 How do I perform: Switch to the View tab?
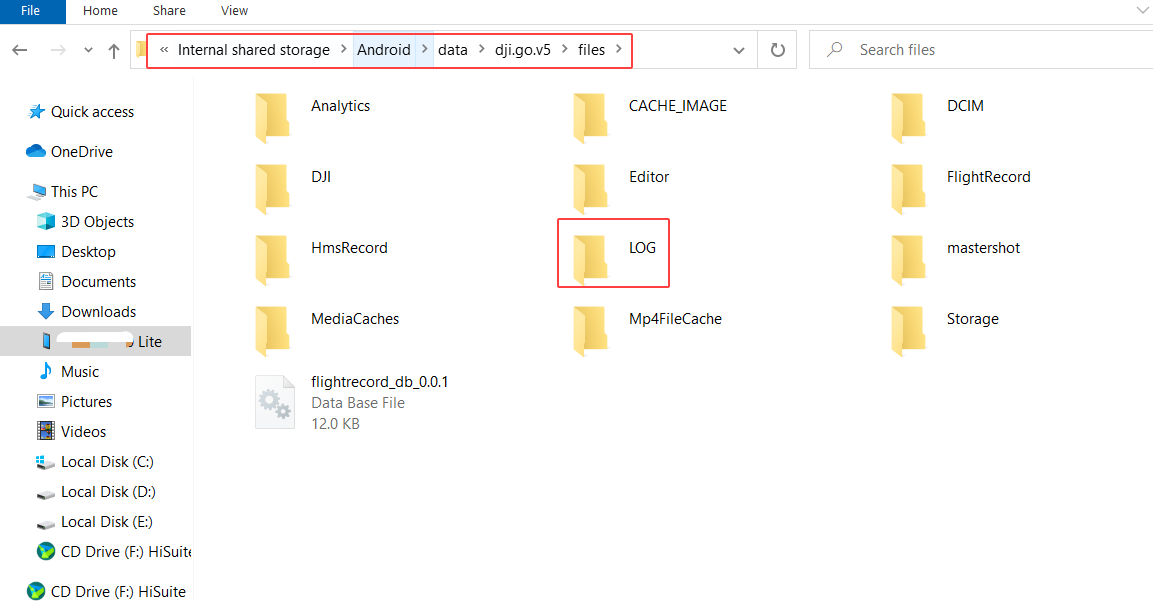point(234,11)
